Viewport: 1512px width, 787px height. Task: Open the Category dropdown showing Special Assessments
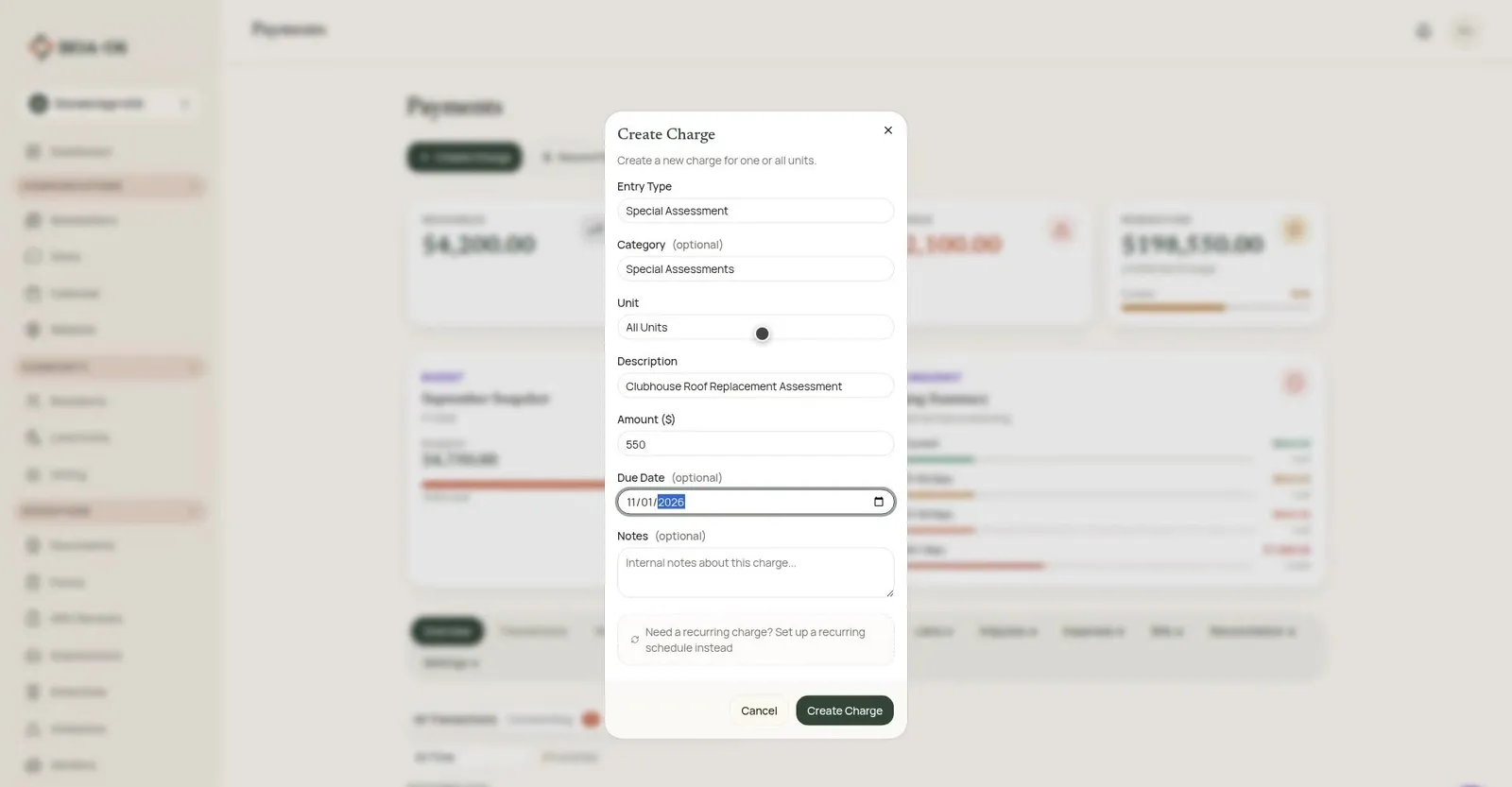point(755,269)
